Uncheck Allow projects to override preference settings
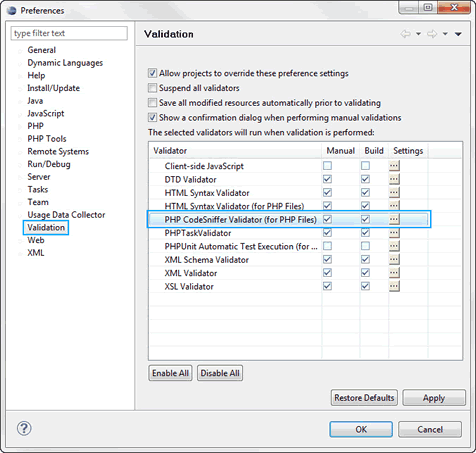Viewport: 476px width, 453px height. 152,73
